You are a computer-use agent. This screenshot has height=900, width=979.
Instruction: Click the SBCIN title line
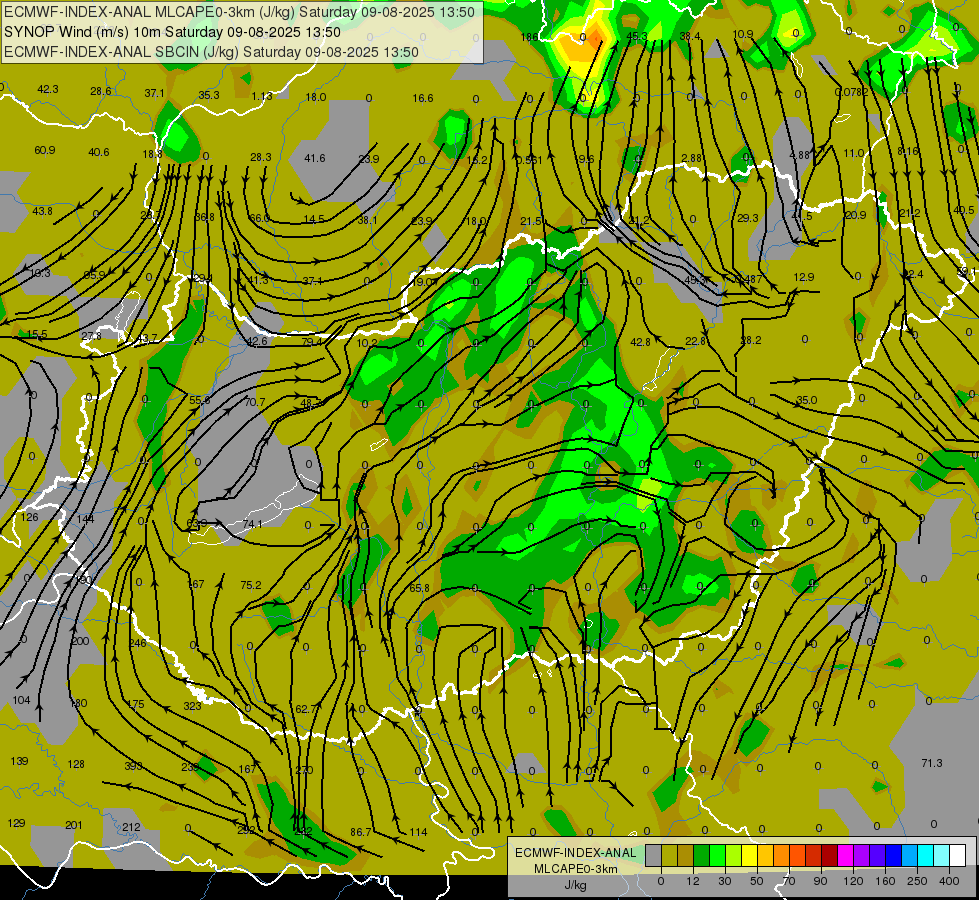(211, 52)
